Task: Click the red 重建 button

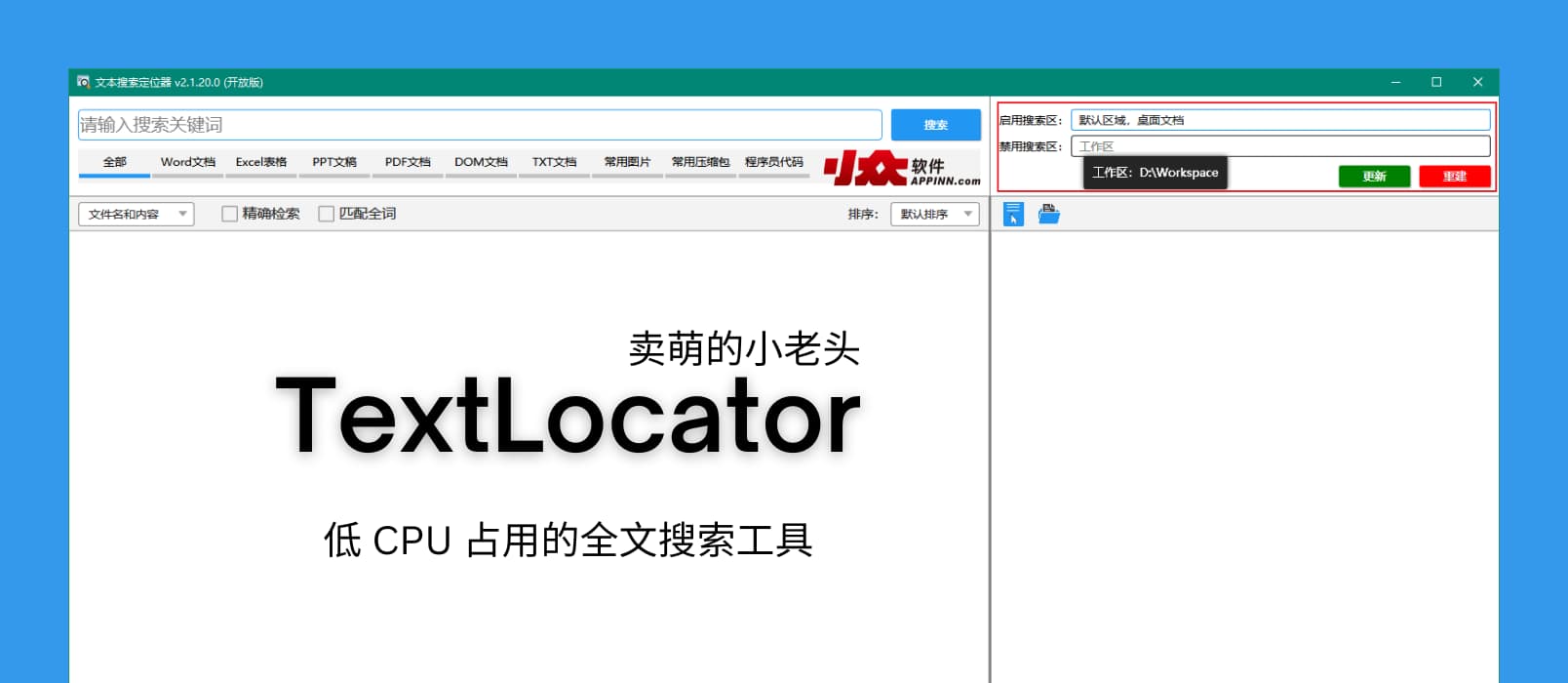Action: (1454, 177)
